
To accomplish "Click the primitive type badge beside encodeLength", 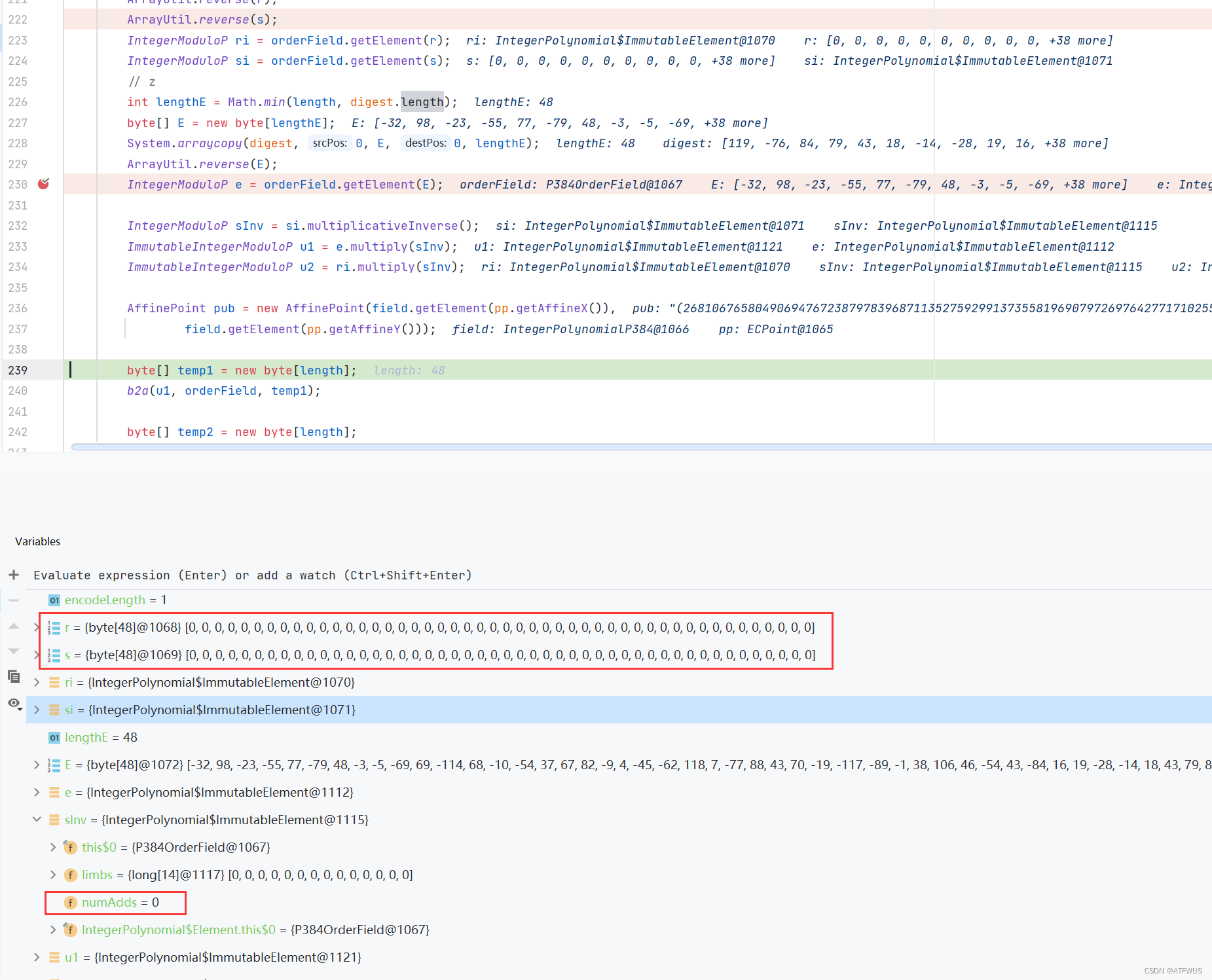I will pyautogui.click(x=54, y=600).
